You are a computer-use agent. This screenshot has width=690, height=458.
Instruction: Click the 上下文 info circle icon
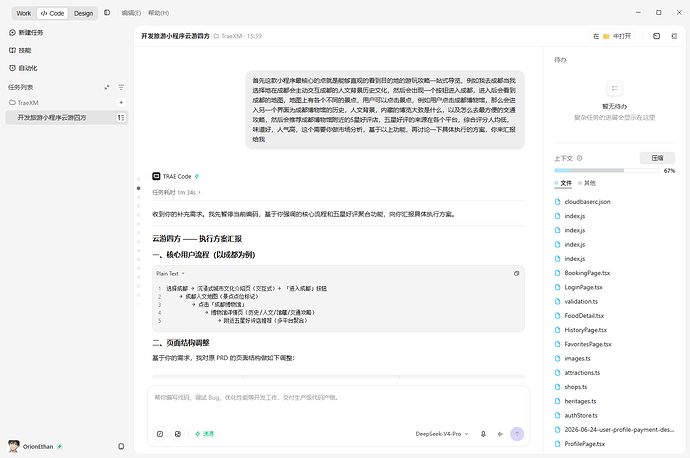(580, 158)
